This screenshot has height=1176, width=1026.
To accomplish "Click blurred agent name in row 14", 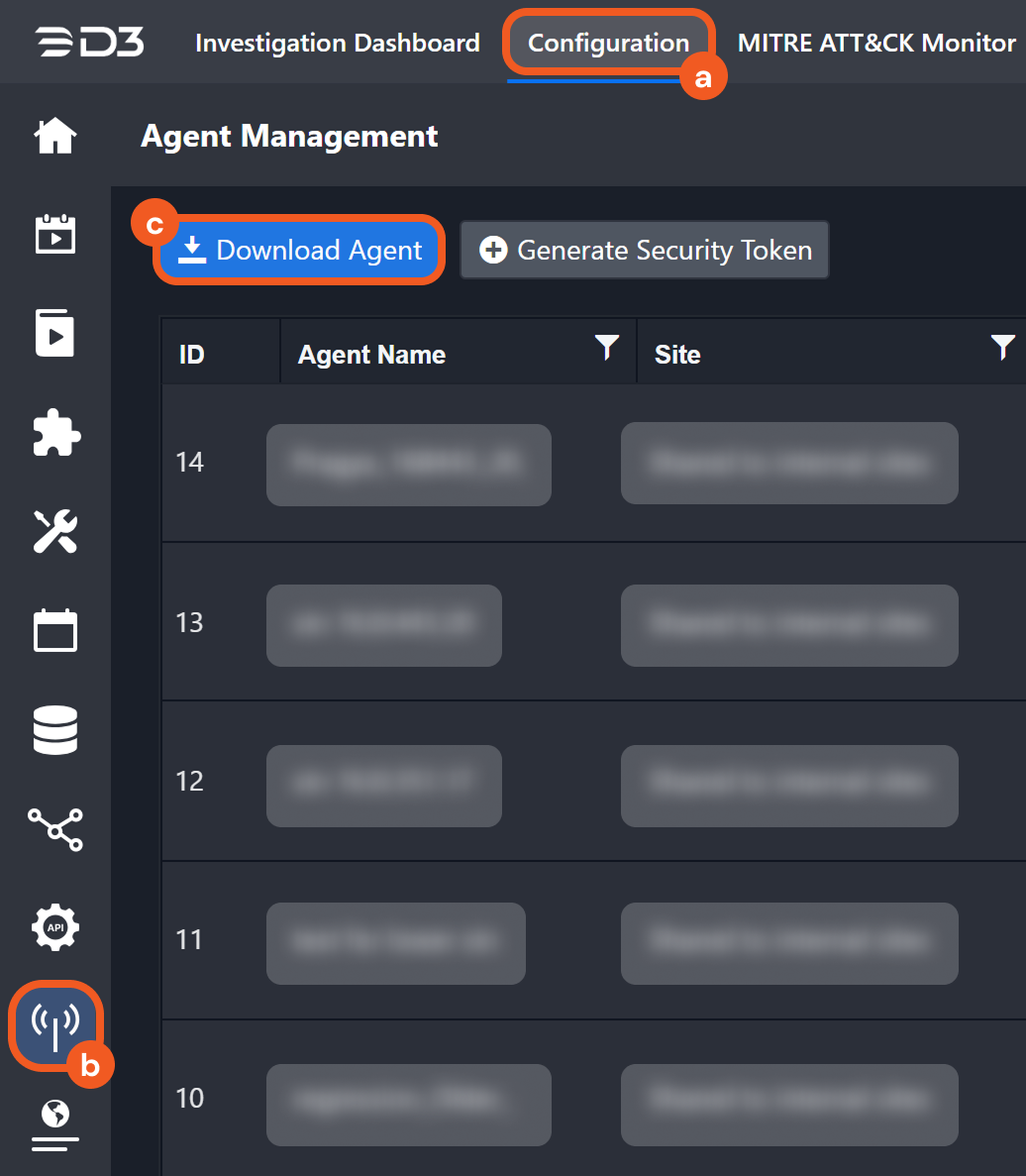I will pyautogui.click(x=408, y=465).
